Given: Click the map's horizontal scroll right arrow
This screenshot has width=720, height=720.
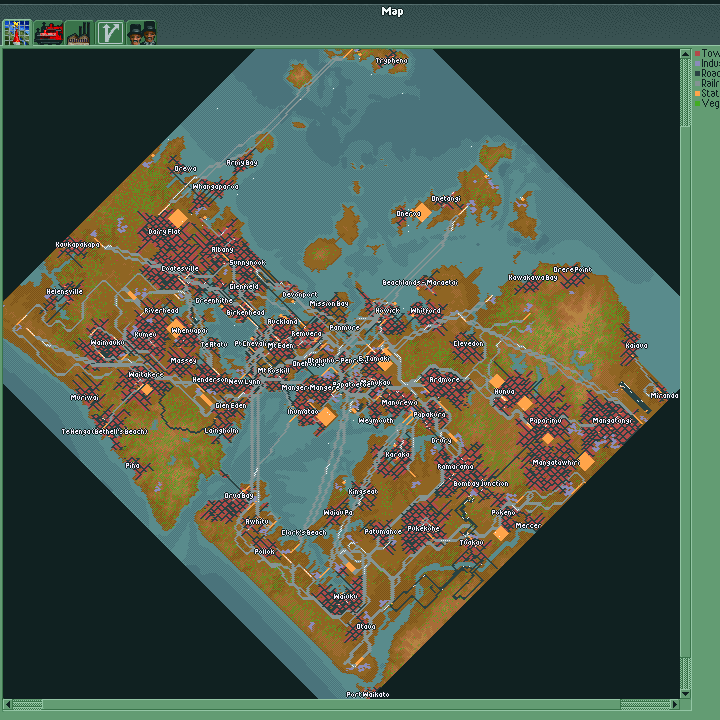Looking at the screenshot, I should [675, 704].
